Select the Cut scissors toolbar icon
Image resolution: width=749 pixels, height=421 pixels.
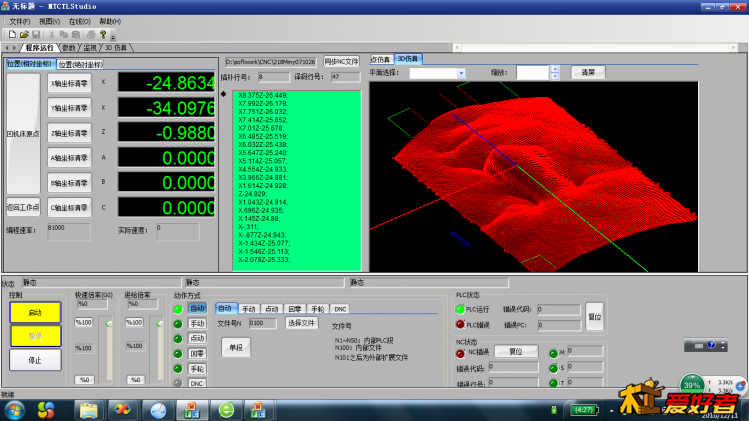(x=52, y=34)
